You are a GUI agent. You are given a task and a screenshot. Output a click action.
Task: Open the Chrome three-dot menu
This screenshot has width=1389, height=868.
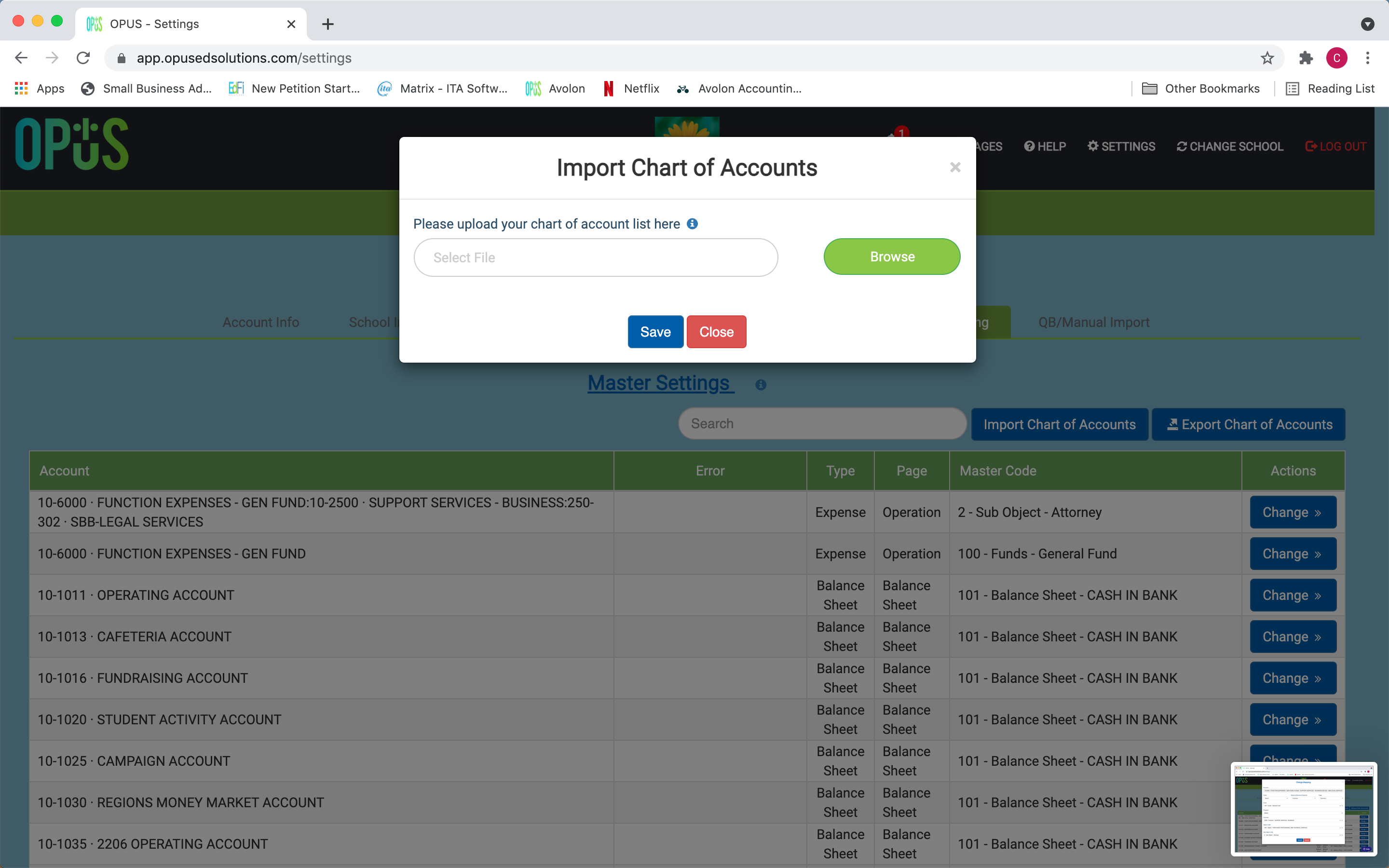1368,58
